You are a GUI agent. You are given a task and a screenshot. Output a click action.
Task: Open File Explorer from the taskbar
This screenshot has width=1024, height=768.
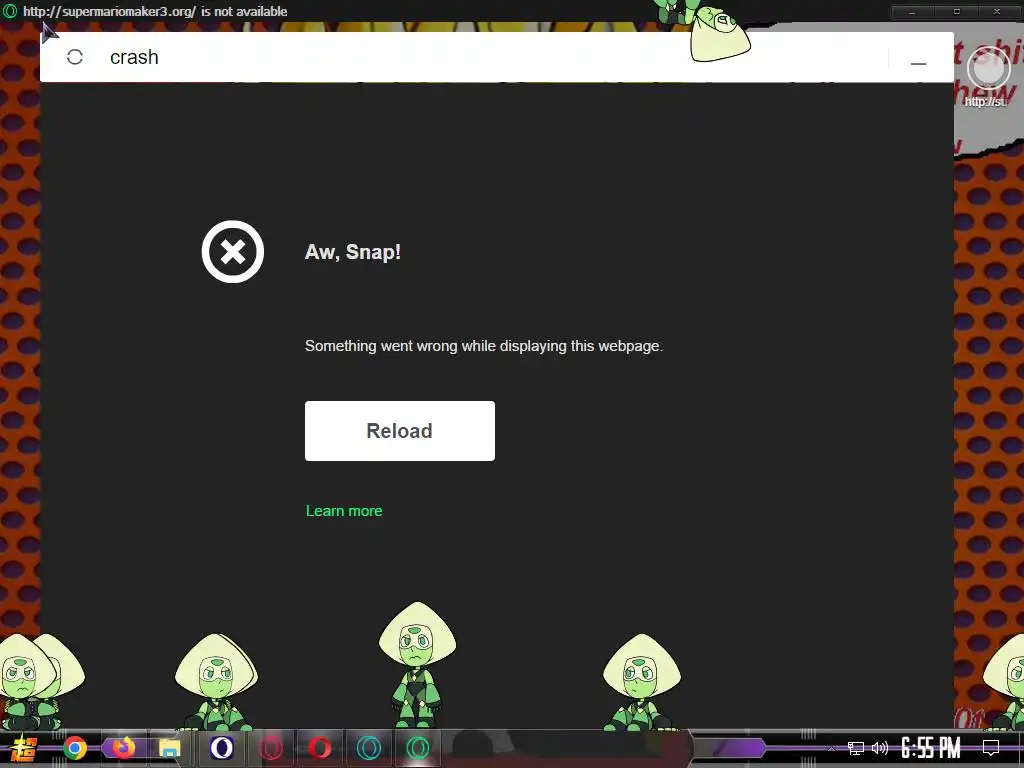170,748
